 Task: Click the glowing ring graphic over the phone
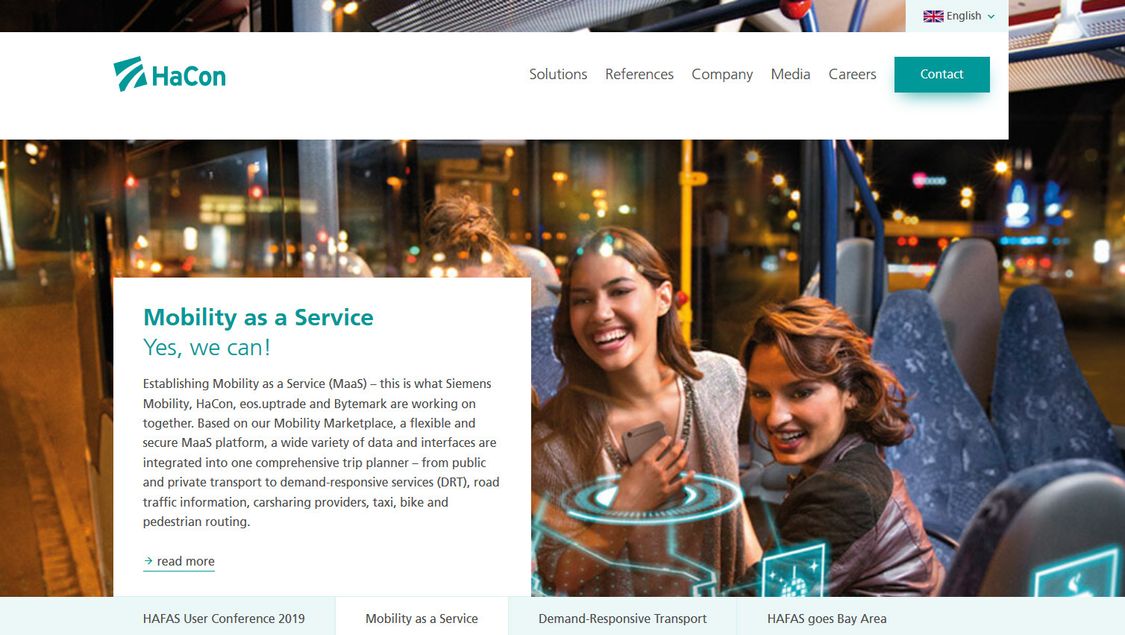[651, 497]
